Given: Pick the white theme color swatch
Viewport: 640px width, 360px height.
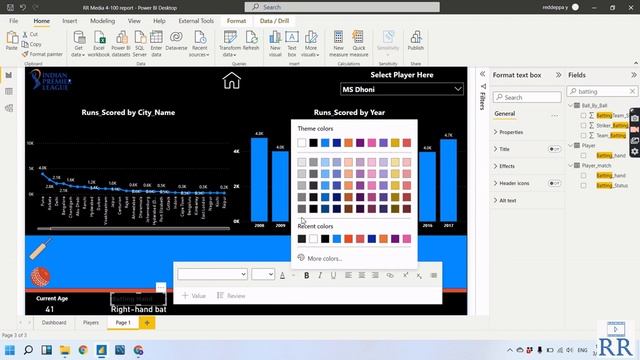Looking at the screenshot, I should pyautogui.click(x=302, y=143).
